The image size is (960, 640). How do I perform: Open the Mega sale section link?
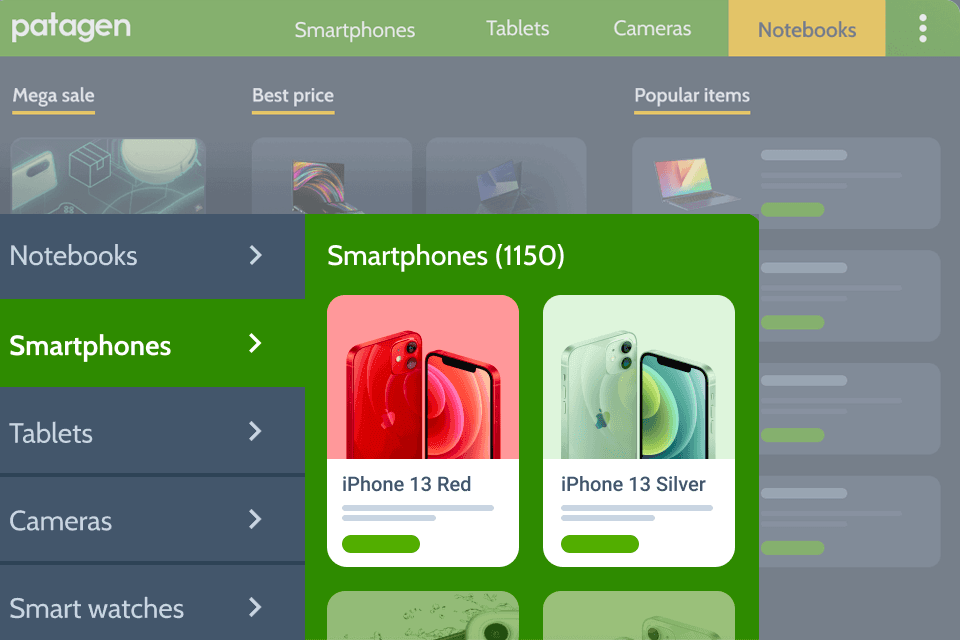[53, 96]
